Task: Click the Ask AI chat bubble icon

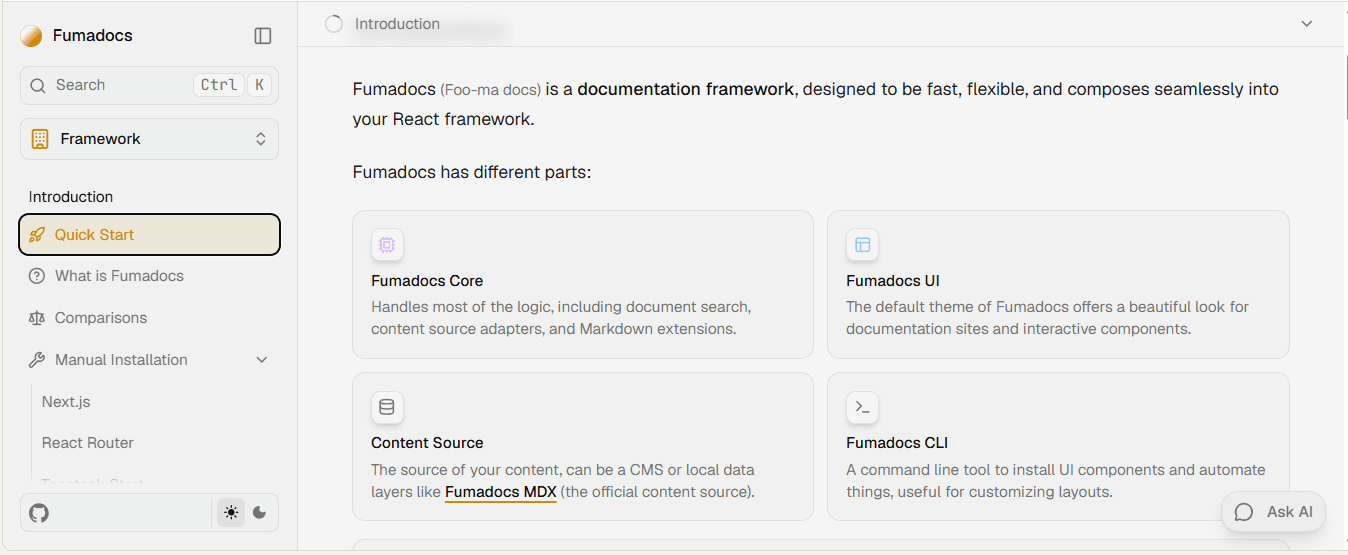Action: pyautogui.click(x=1244, y=512)
